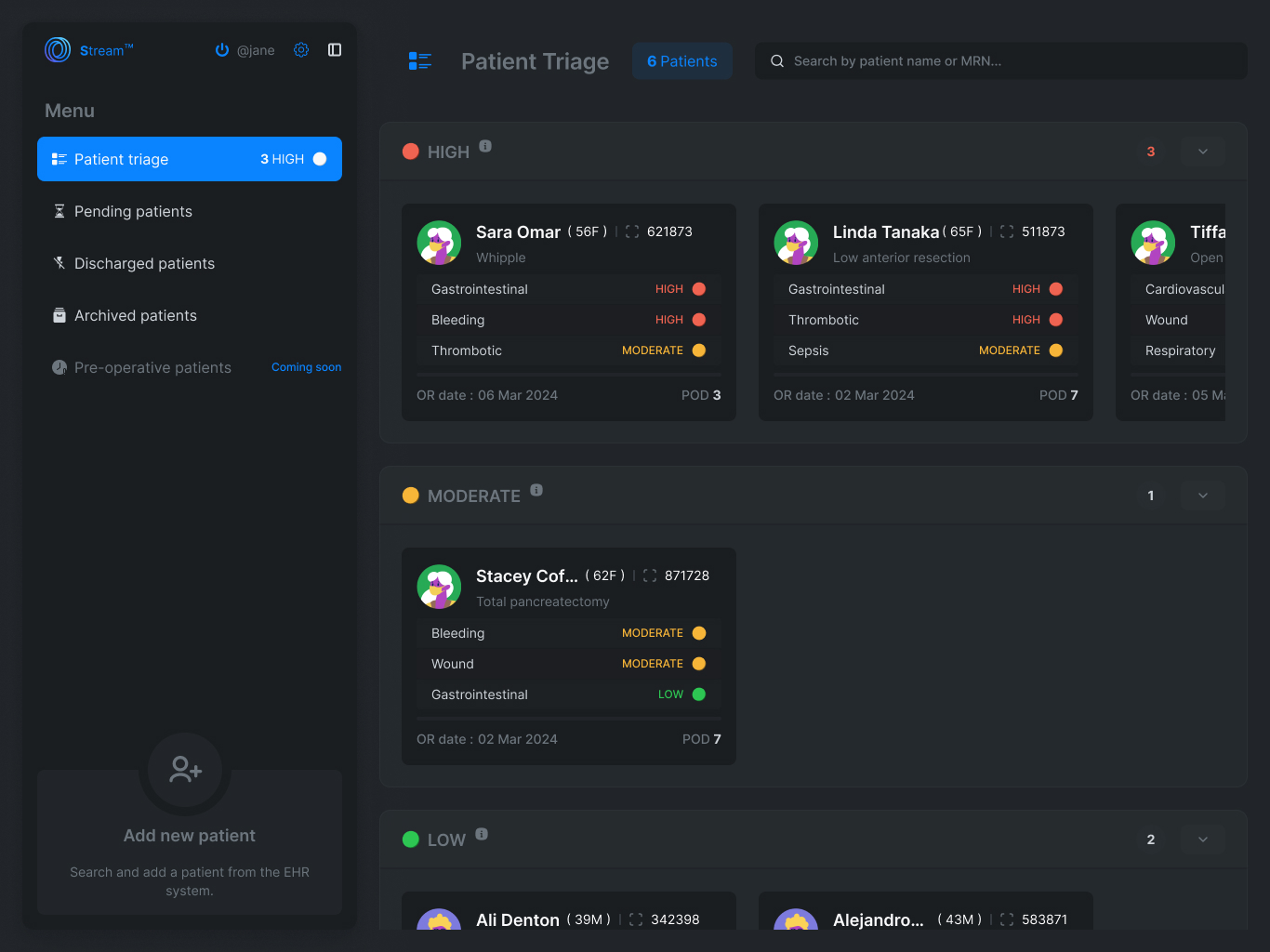
Task: Click Sara Omar's Gastrointestinal HIGH row
Action: [569, 289]
